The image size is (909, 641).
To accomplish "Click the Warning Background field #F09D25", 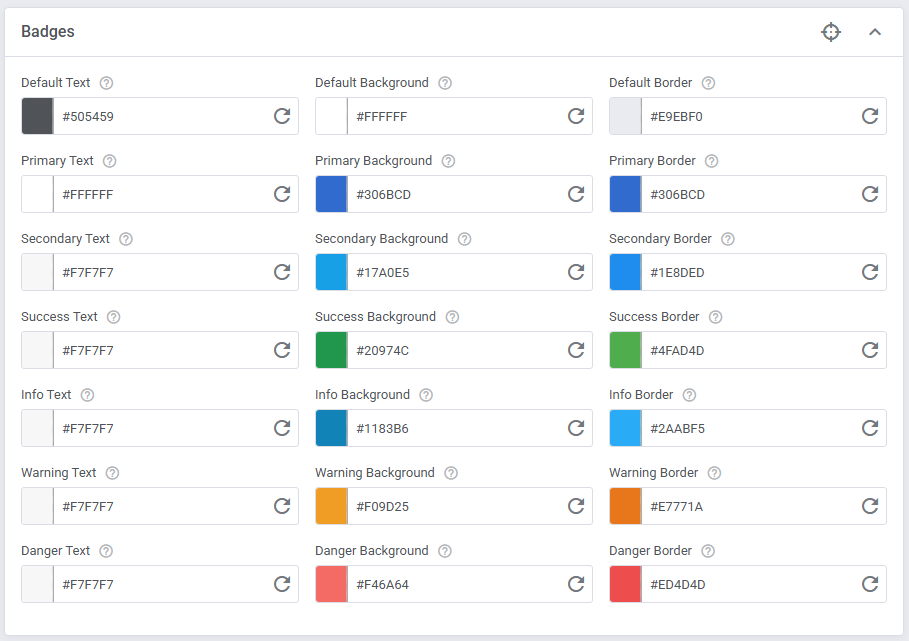I will (454, 506).
